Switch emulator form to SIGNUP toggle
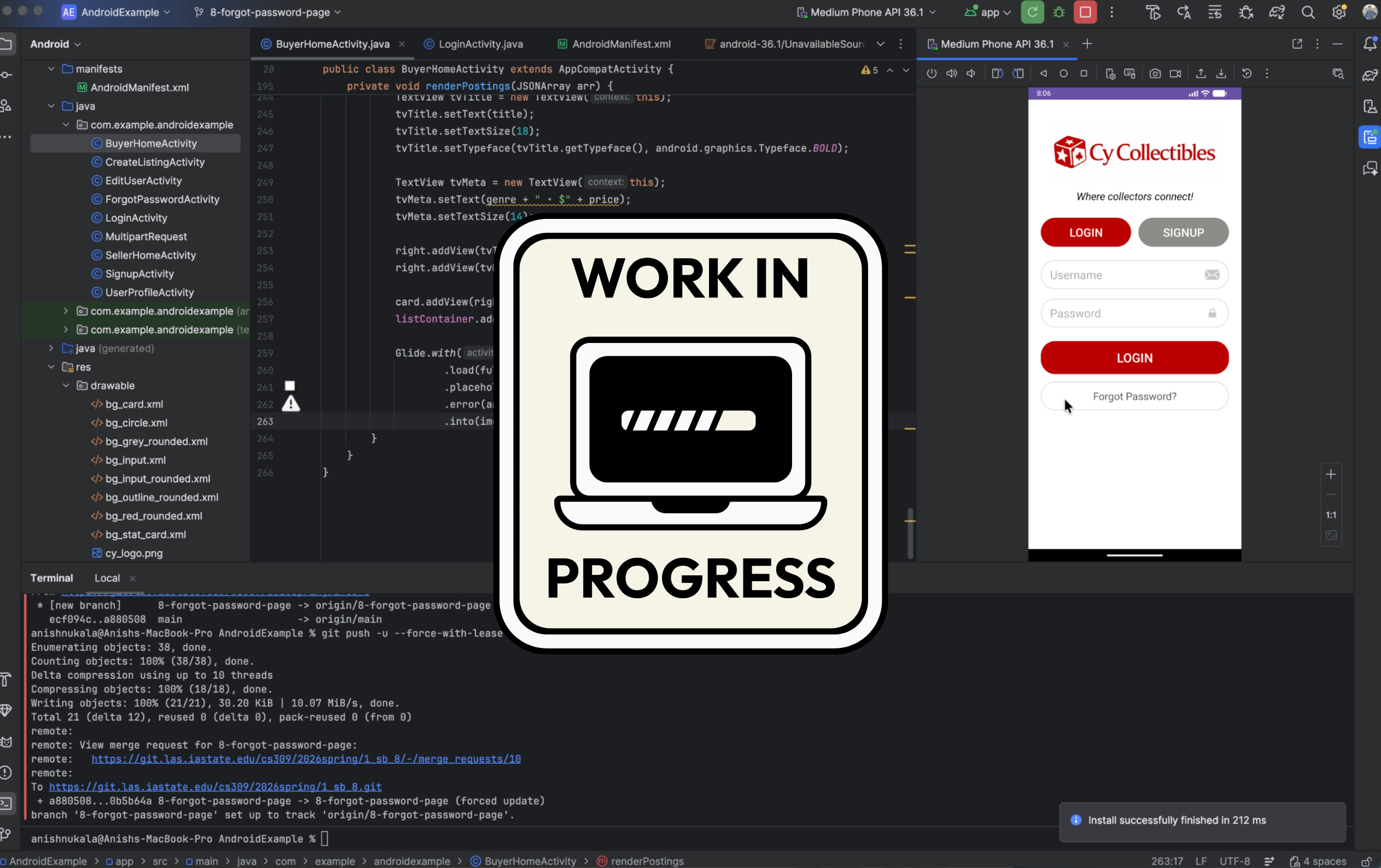The image size is (1381, 868). [x=1183, y=232]
